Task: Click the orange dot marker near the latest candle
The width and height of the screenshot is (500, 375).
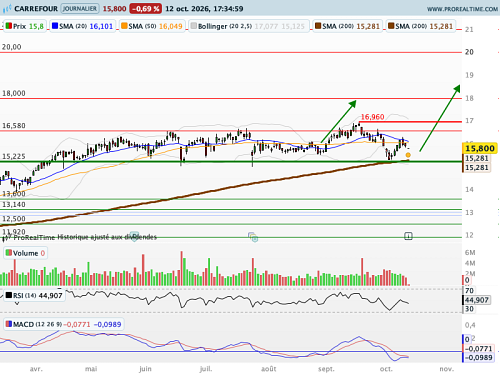Action: point(408,155)
